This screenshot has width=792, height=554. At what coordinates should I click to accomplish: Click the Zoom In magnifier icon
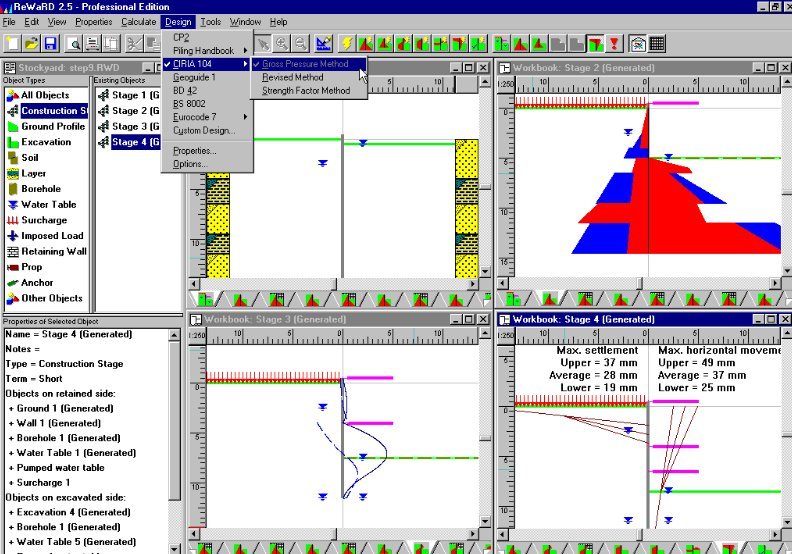pos(282,44)
